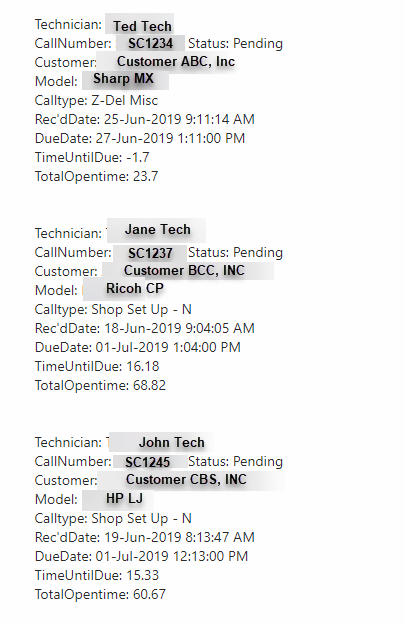Select the Sharp MX model label
The image size is (405, 626).
click(x=123, y=78)
